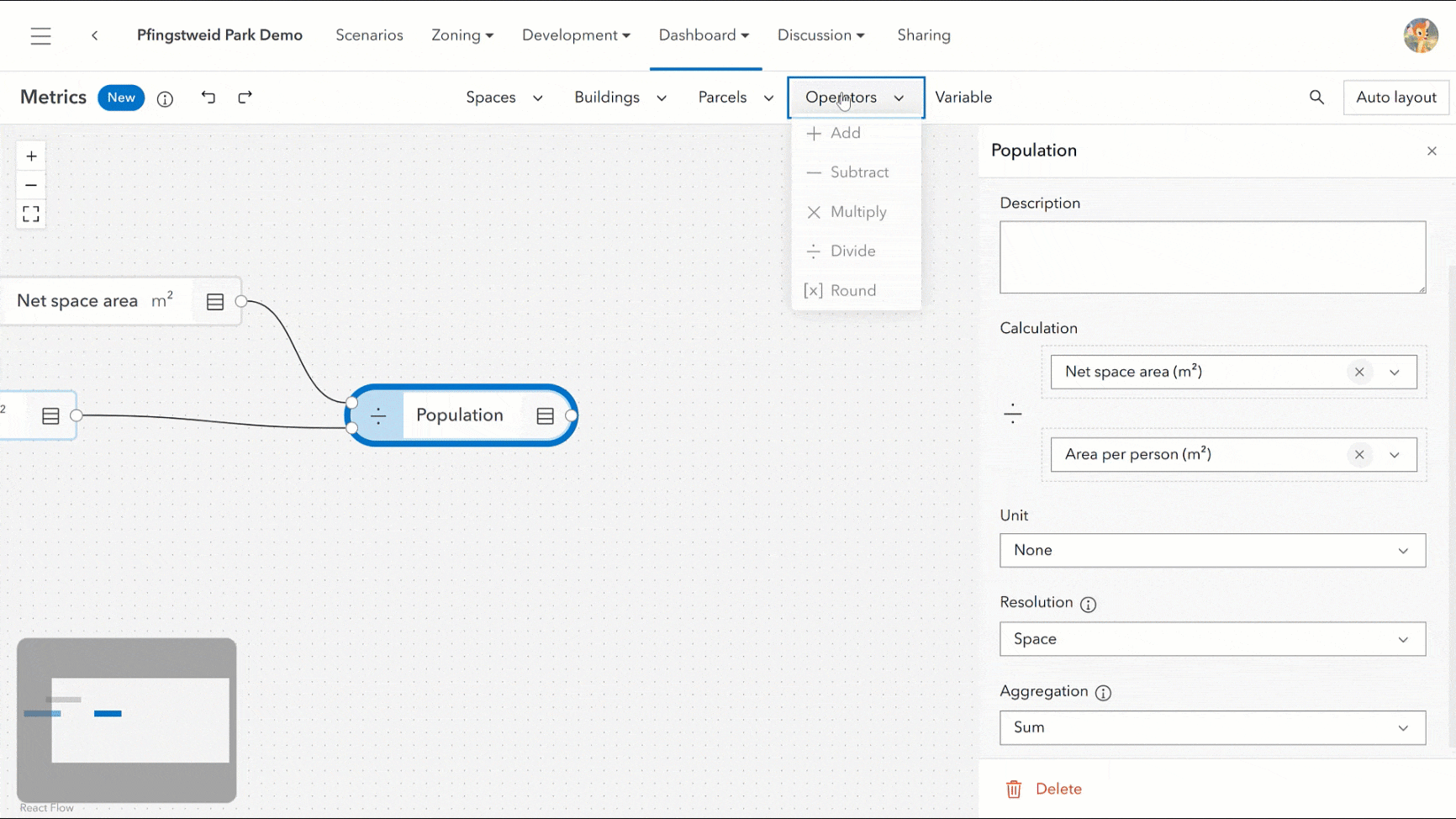Click the undo arrow icon
Screen dimensions: 1456x819
[208, 98]
